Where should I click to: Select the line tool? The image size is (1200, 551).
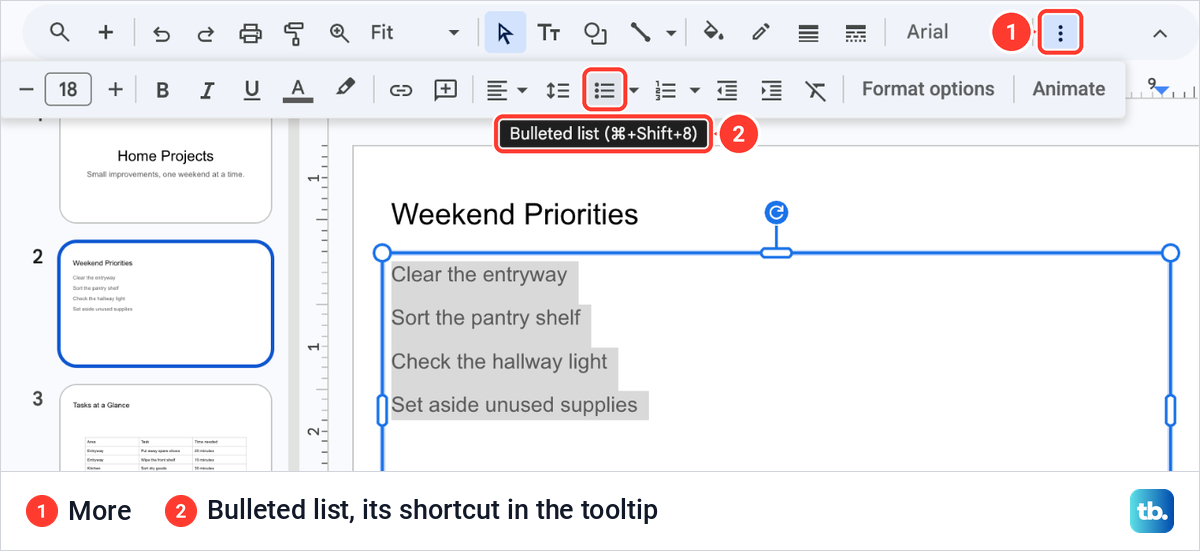(x=641, y=33)
